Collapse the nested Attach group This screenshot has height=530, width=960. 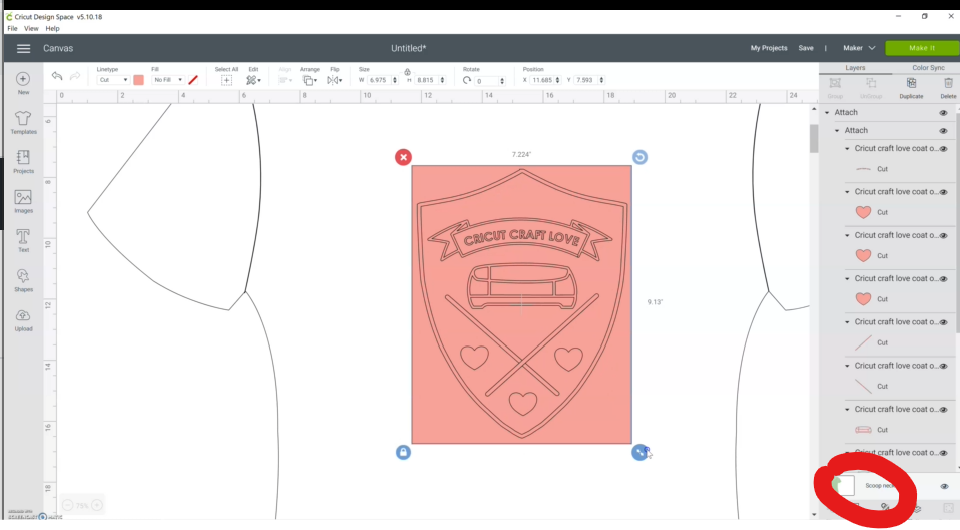(837, 130)
